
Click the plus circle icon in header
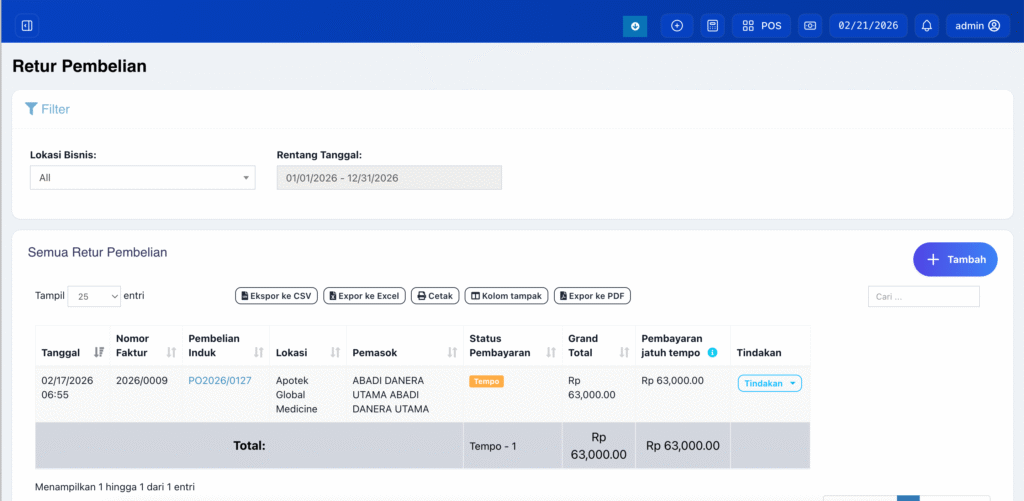pos(677,26)
